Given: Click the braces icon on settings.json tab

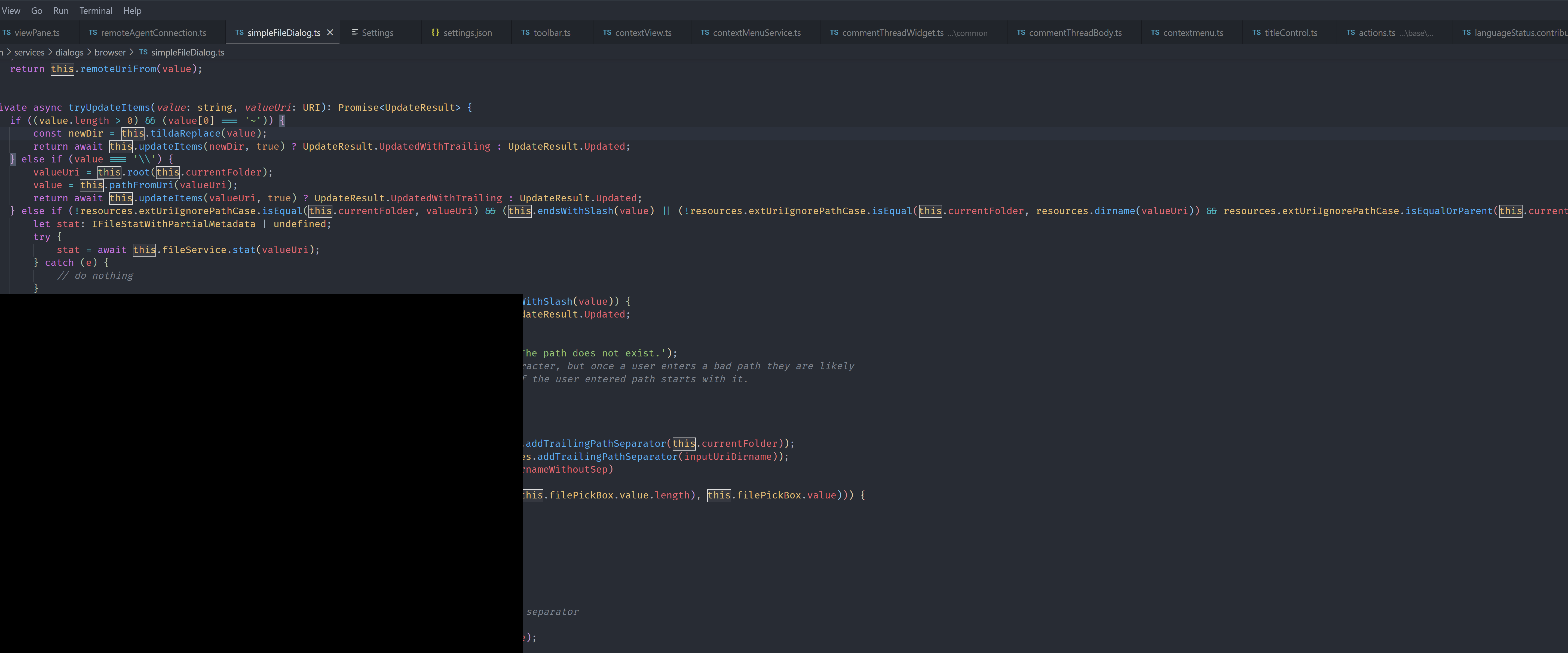Looking at the screenshot, I should (435, 33).
